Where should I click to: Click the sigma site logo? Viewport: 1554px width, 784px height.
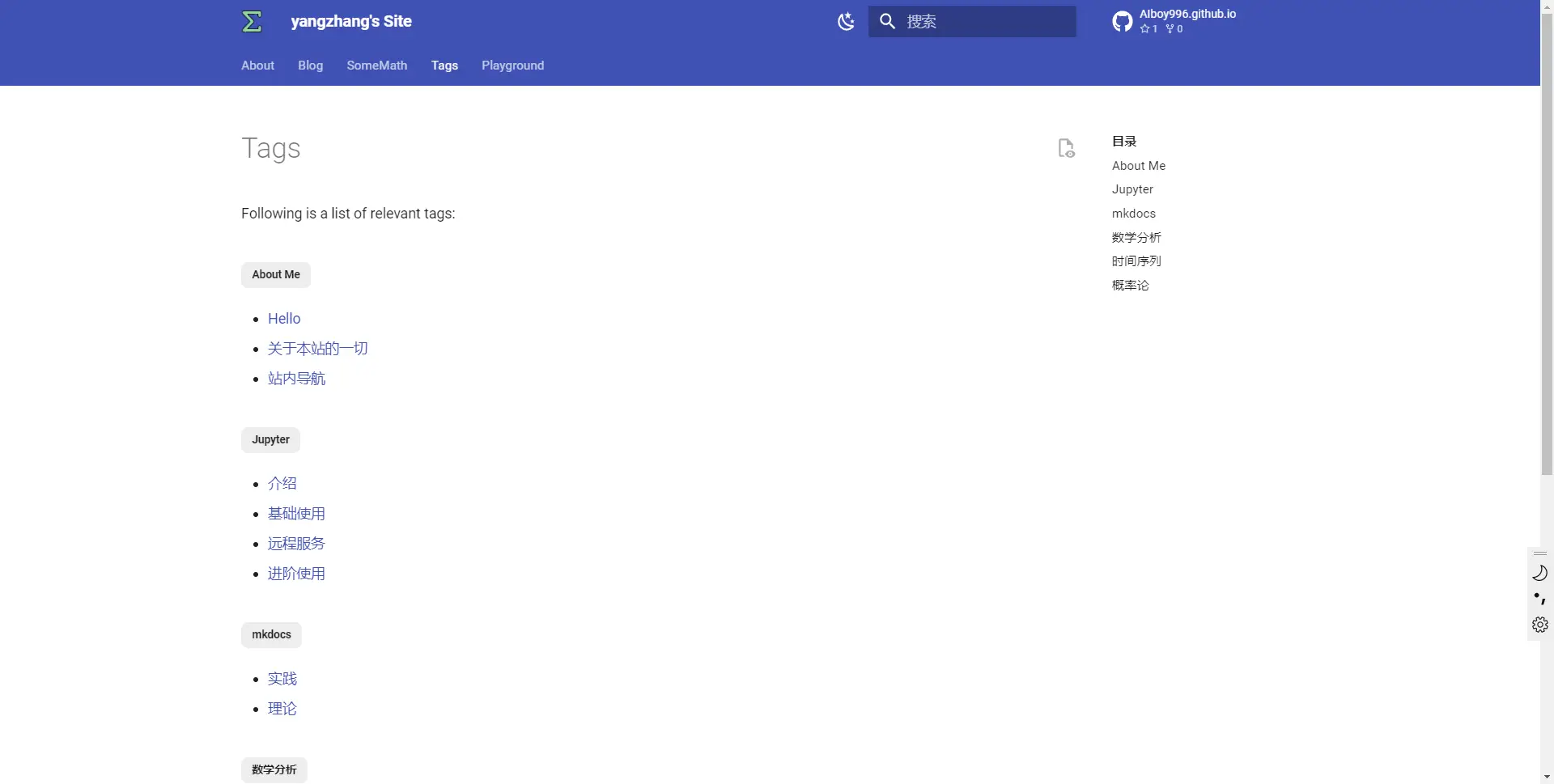pyautogui.click(x=252, y=22)
